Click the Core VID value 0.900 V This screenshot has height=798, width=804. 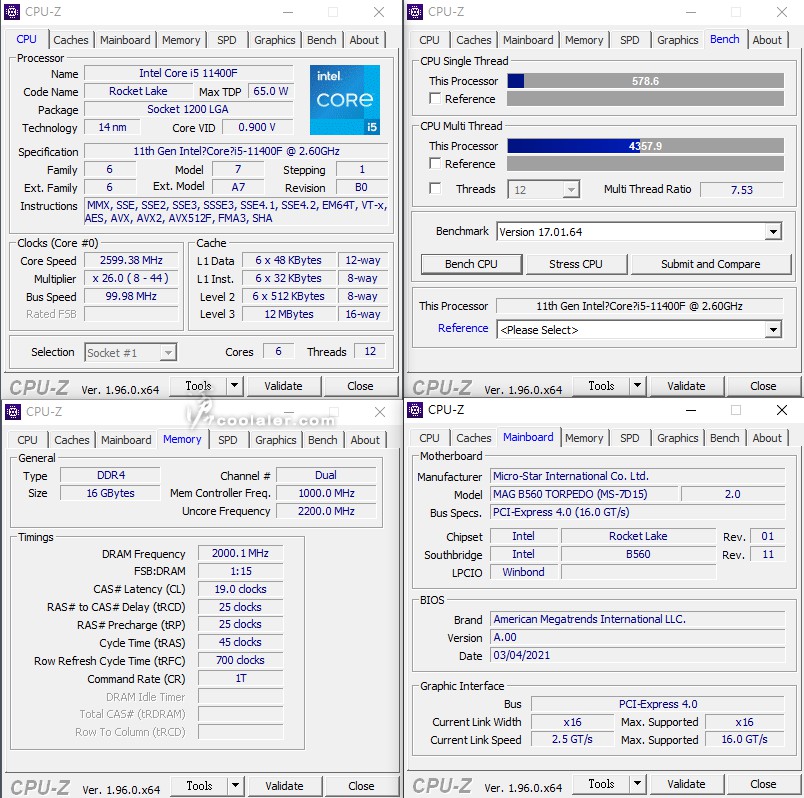257,127
